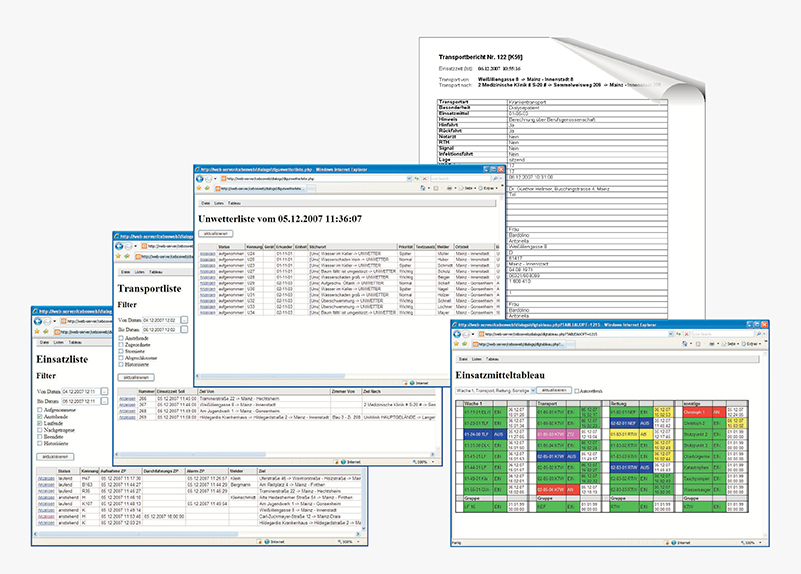Open the date picker beside Einsatzliste Von Datum

click(x=105, y=391)
